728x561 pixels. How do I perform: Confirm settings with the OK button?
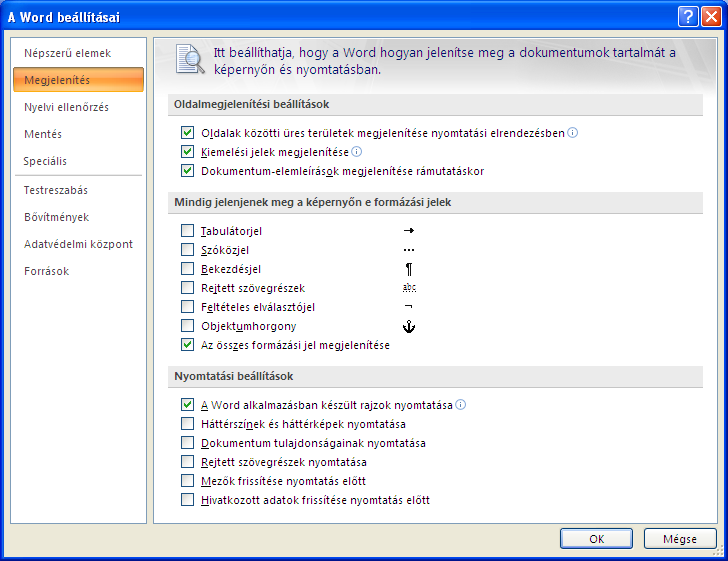pos(597,539)
